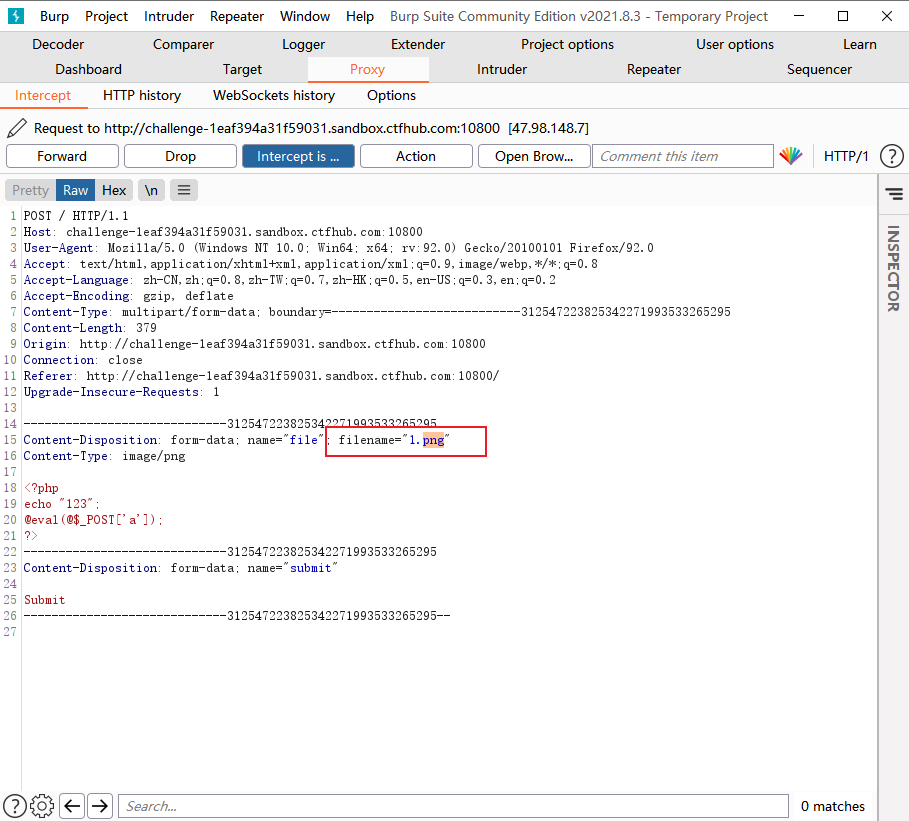Switch to Pretty view
Viewport: 909px width, 821px height.
point(30,190)
